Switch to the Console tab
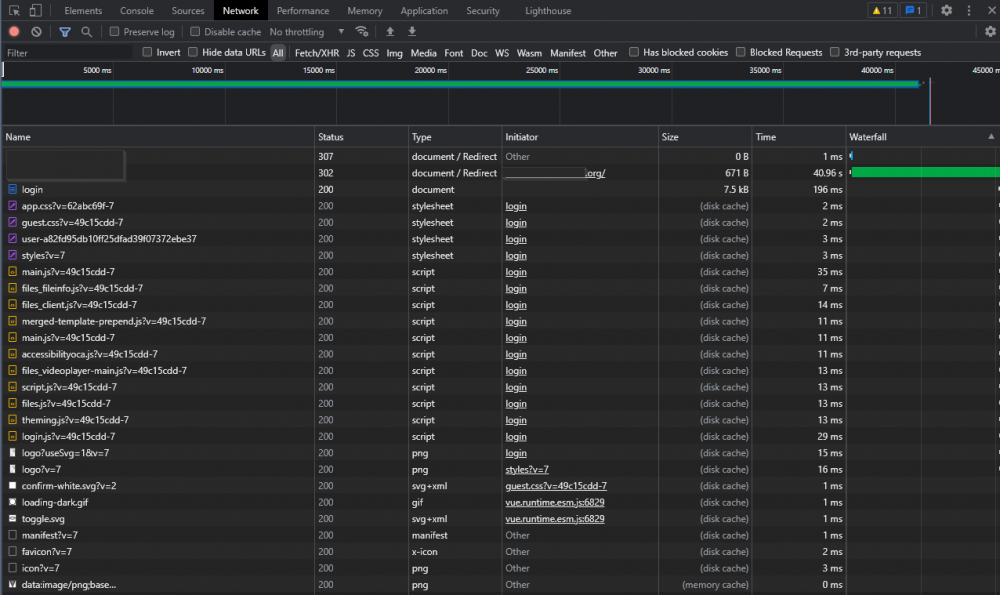 point(136,10)
